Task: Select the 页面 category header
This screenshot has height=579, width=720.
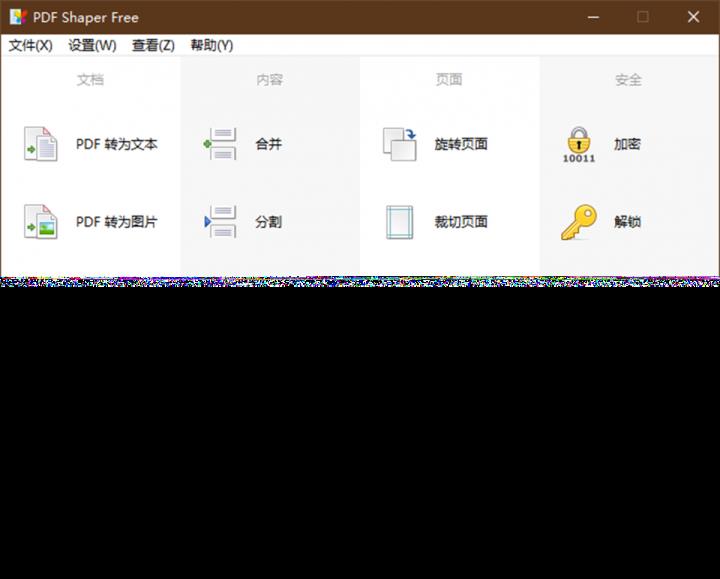Action: pyautogui.click(x=449, y=79)
